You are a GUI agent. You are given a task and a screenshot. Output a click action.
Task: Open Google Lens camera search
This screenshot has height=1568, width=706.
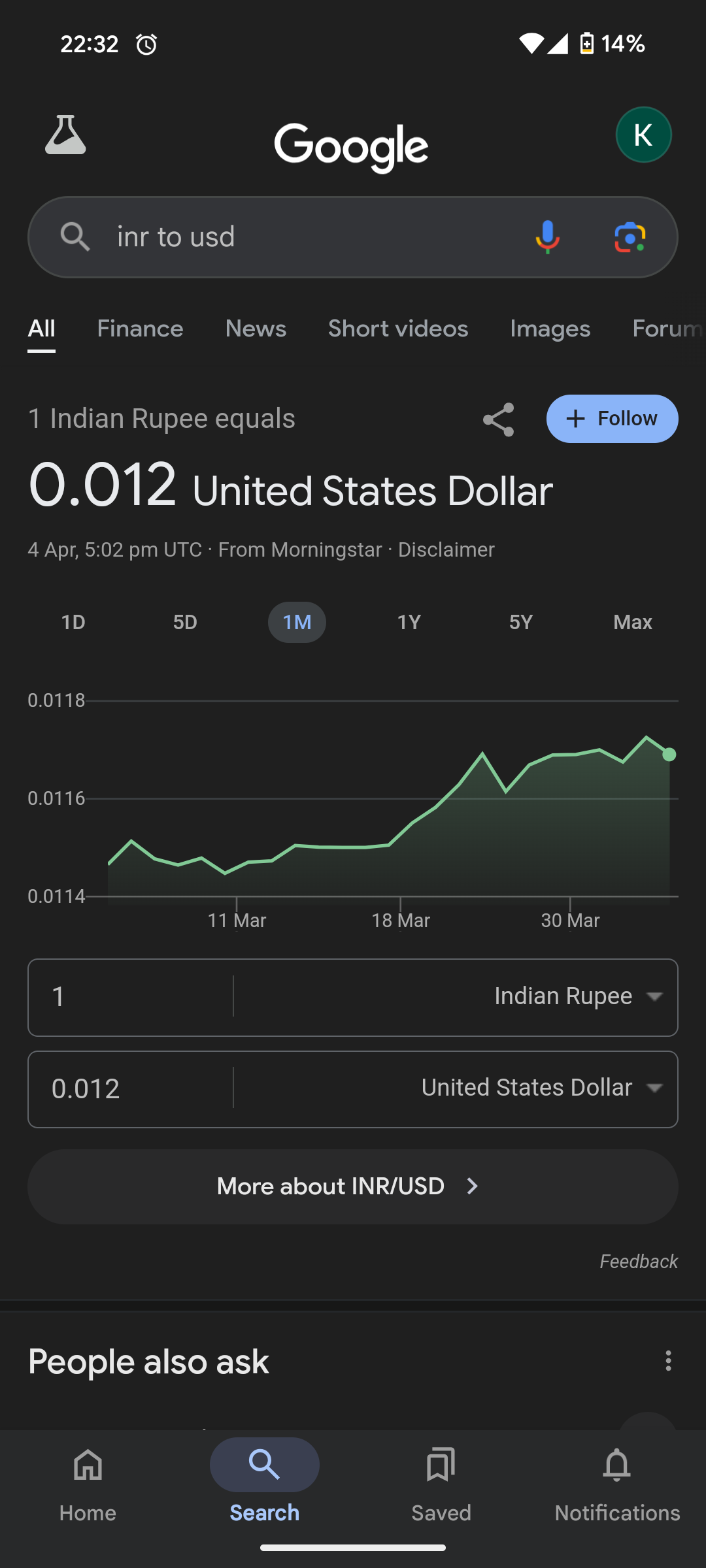click(x=630, y=237)
